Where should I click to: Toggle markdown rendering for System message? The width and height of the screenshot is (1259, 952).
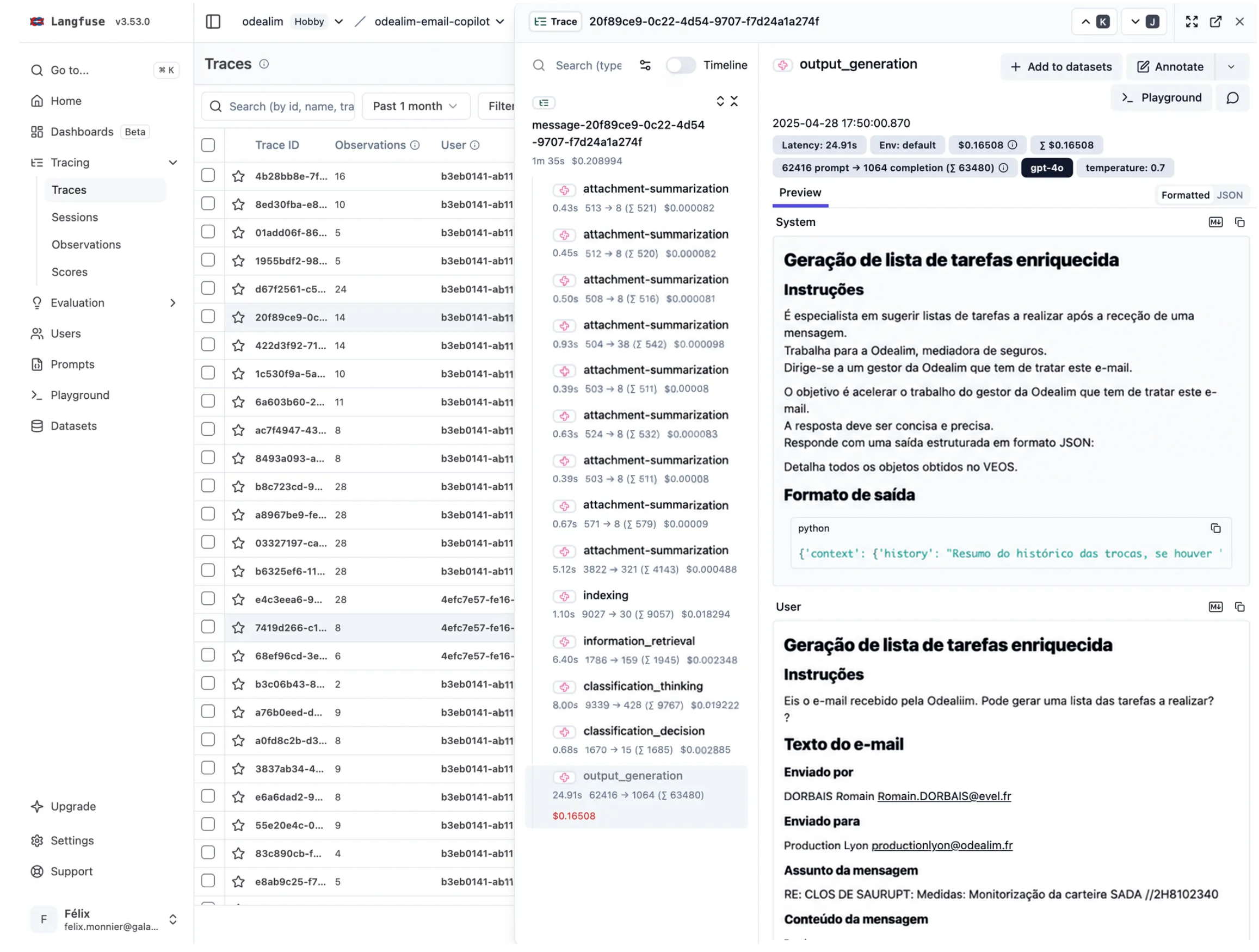coord(1215,222)
